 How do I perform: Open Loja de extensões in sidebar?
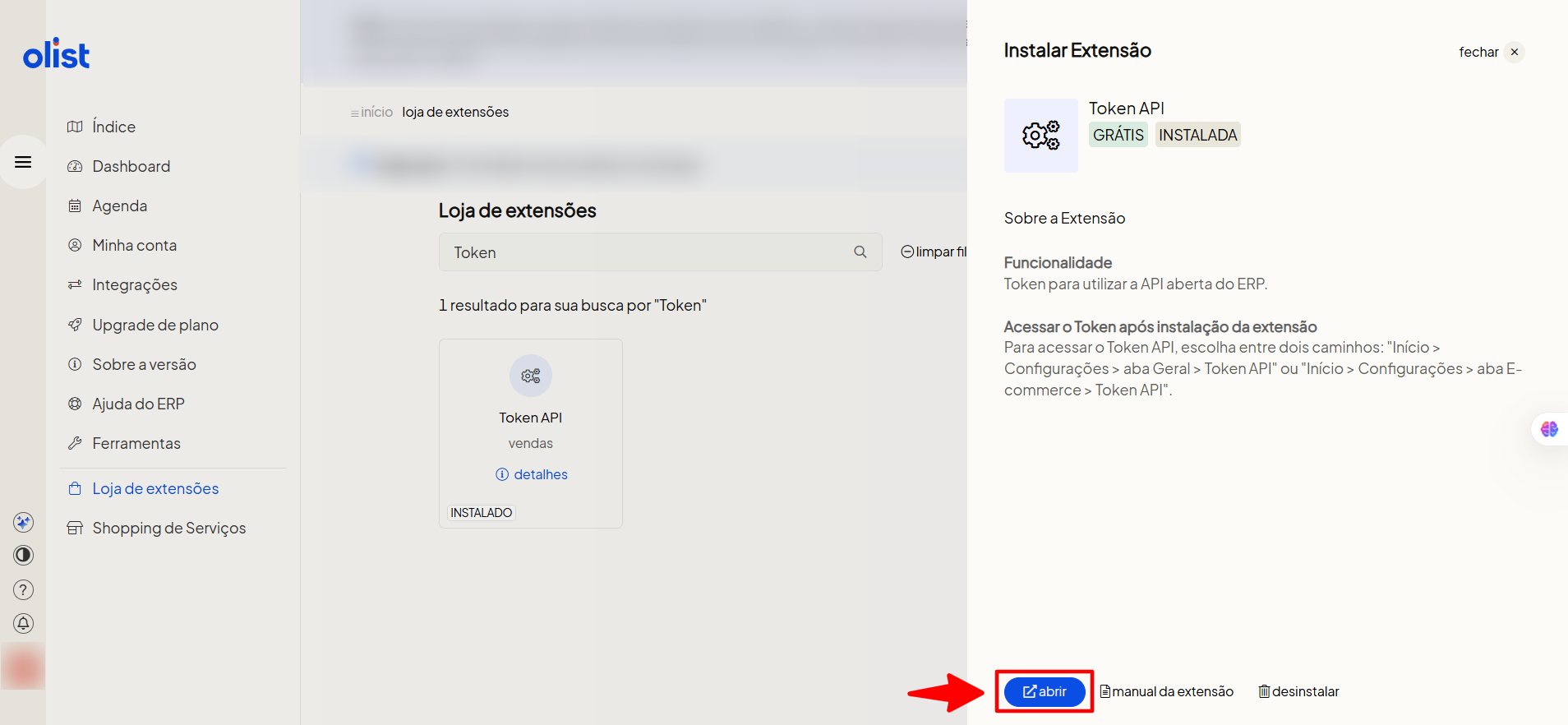coord(155,488)
